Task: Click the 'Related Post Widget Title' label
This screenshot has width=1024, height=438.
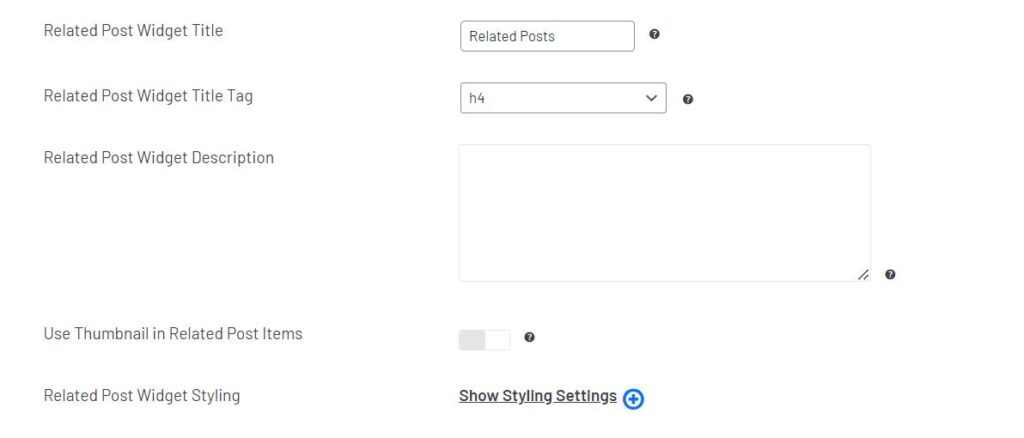Action: click(x=133, y=31)
